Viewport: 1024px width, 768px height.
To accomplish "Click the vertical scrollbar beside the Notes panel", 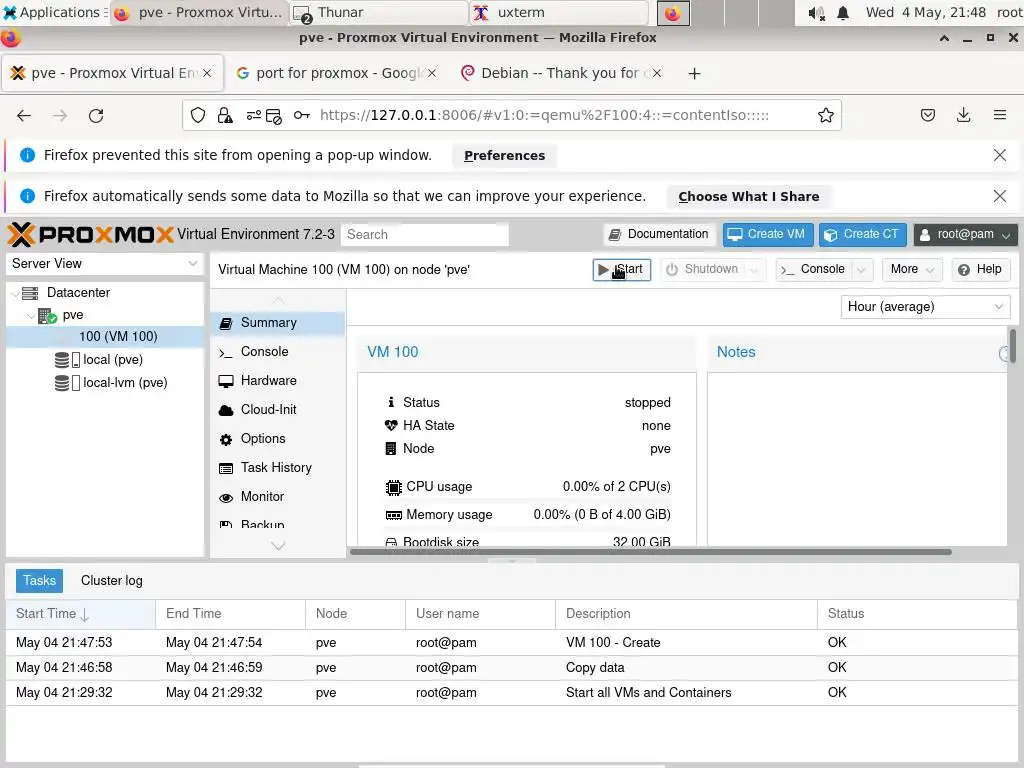I will [x=1012, y=346].
